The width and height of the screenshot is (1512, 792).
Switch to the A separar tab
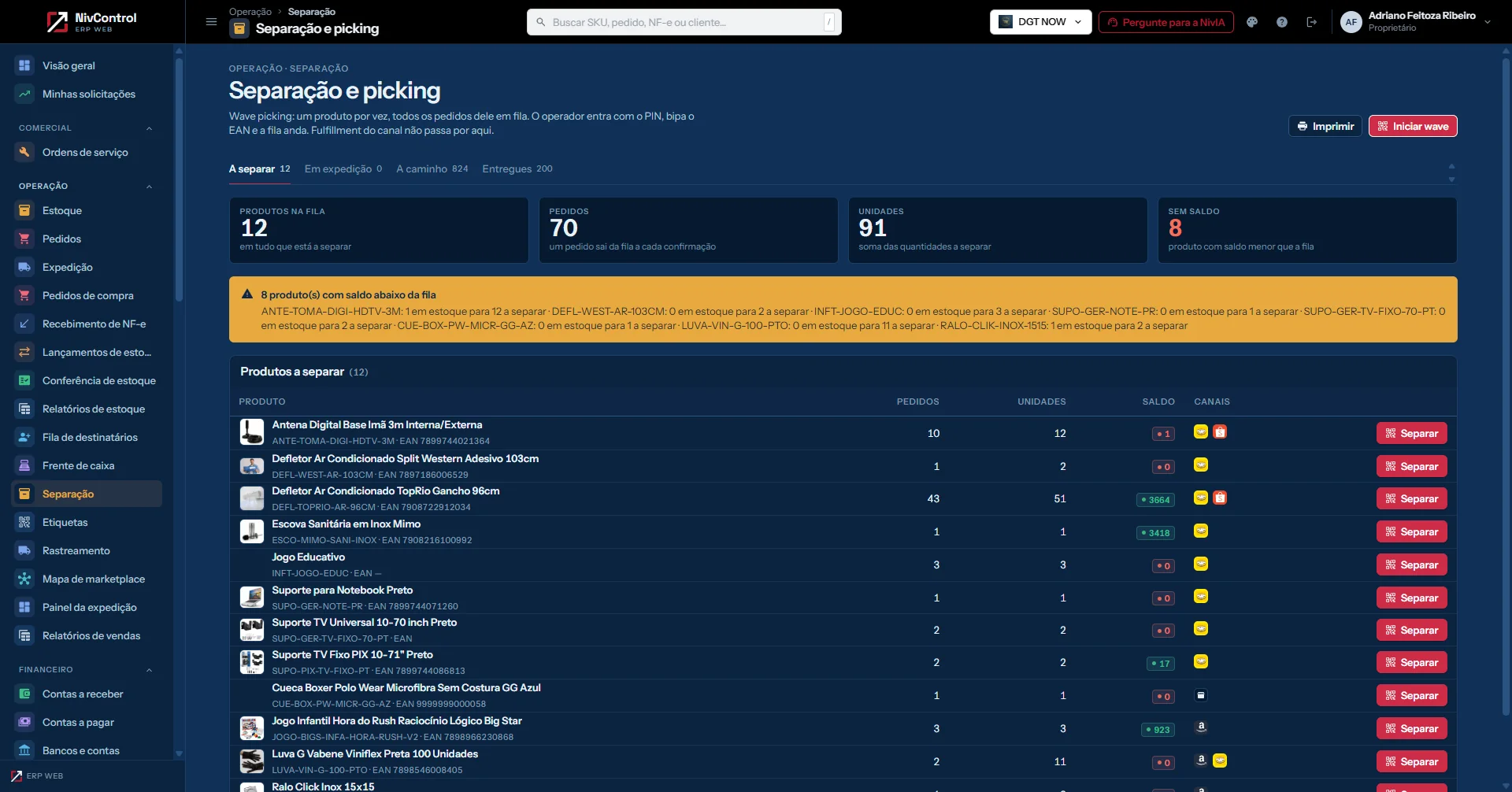click(x=259, y=168)
